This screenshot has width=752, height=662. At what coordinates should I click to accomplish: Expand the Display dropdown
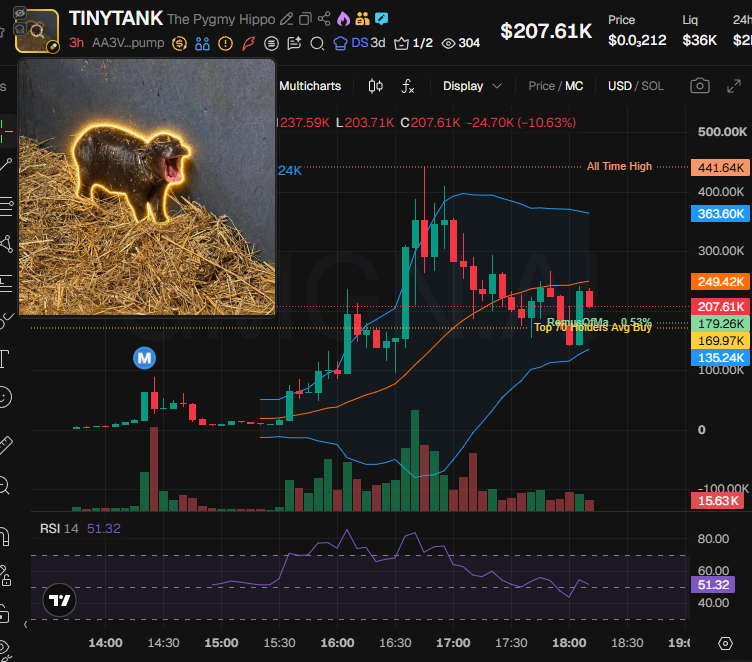[x=472, y=86]
